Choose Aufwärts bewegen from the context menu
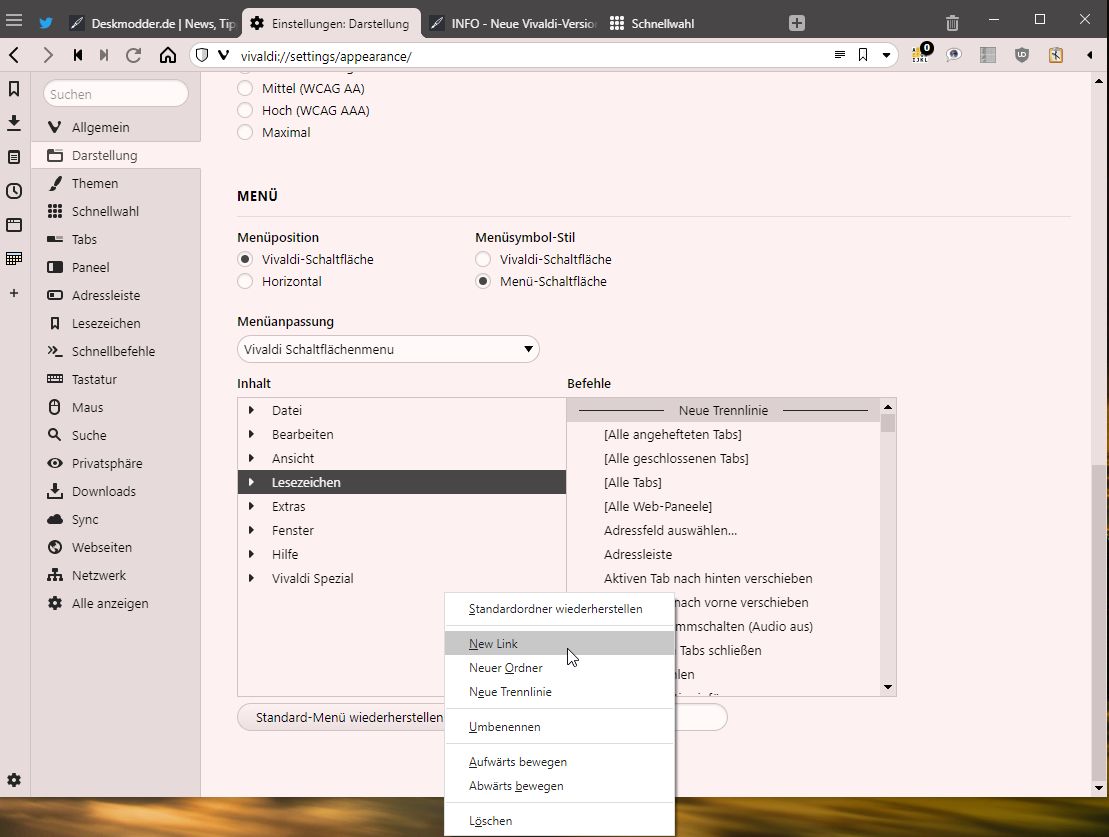 (x=559, y=762)
